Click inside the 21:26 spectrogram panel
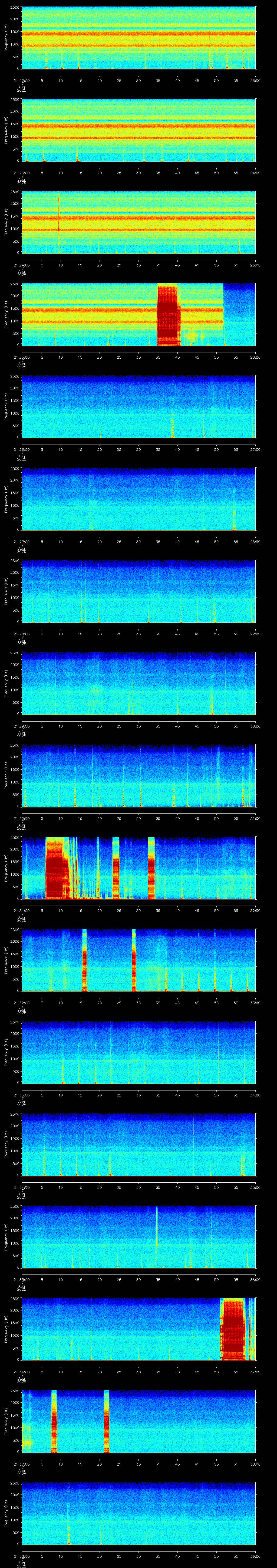 [x=138, y=407]
